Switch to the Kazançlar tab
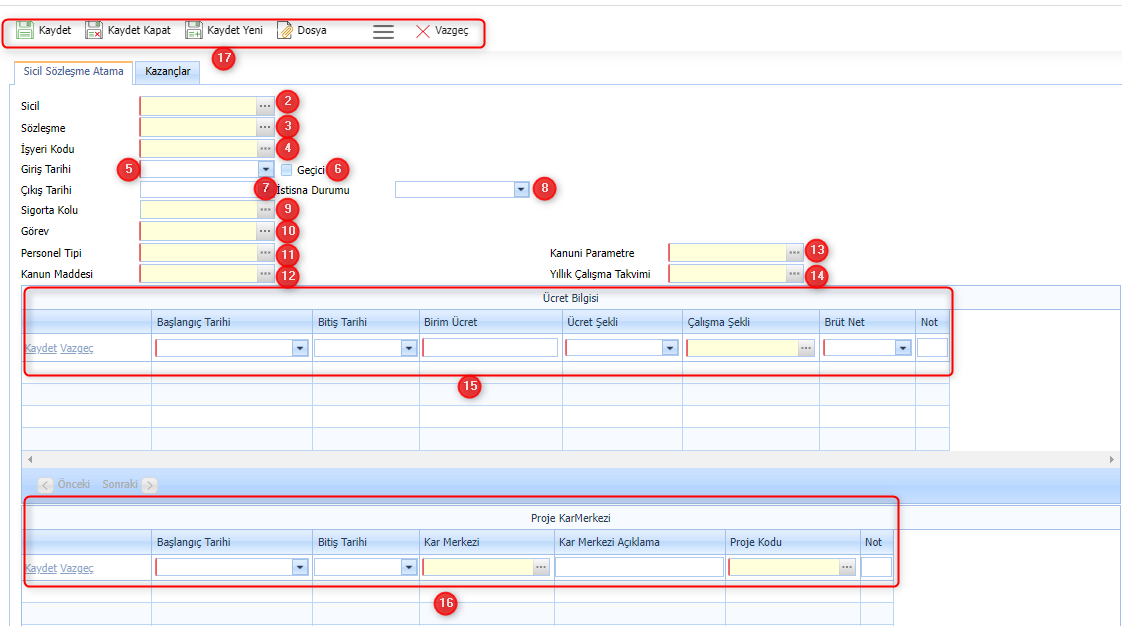This screenshot has height=626, width=1122. [167, 72]
